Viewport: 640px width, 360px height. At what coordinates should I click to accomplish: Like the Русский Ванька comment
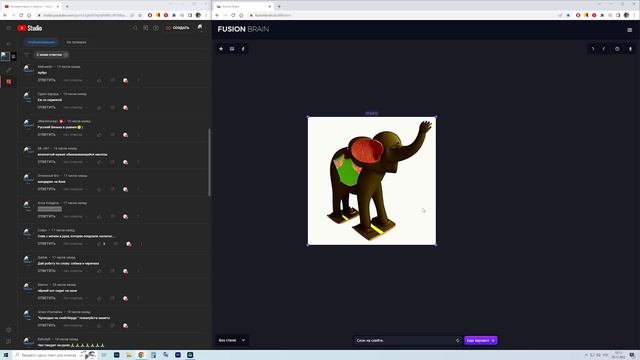coord(99,135)
